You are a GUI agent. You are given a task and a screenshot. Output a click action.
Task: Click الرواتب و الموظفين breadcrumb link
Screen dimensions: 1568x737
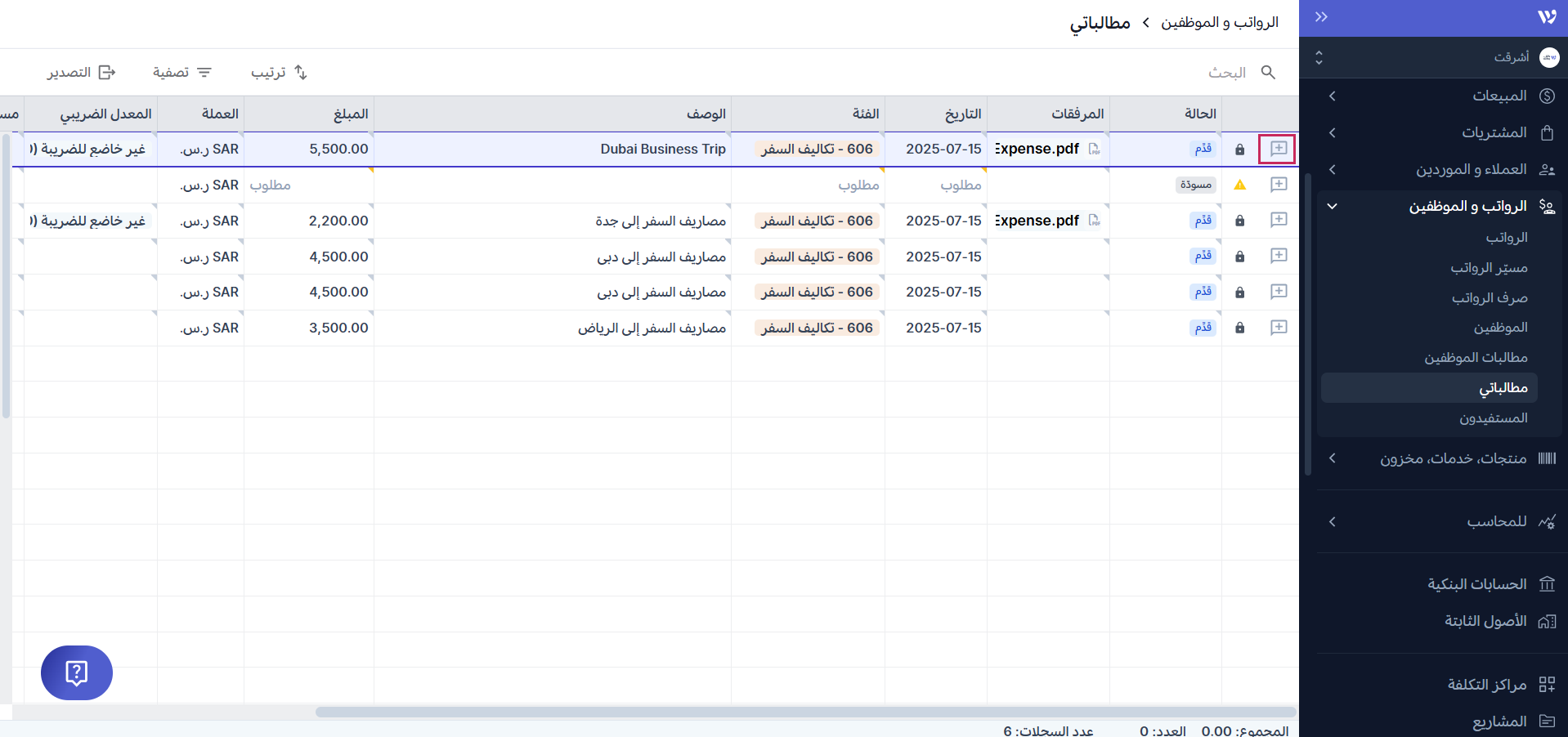(1219, 23)
